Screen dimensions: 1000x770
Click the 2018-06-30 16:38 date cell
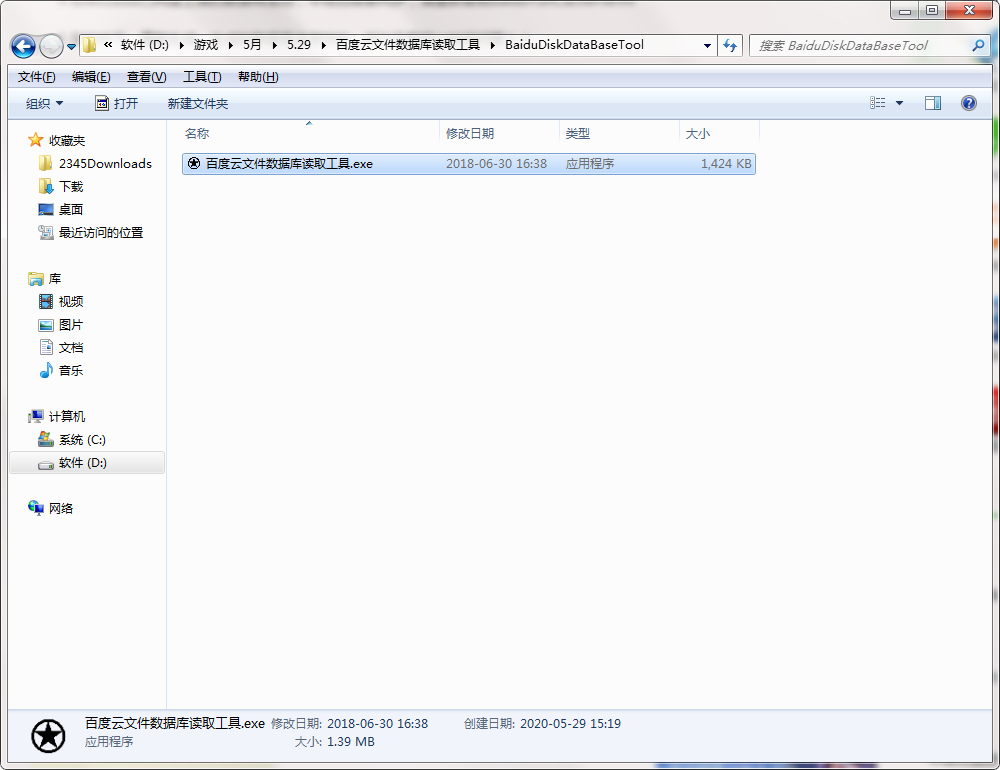[496, 164]
